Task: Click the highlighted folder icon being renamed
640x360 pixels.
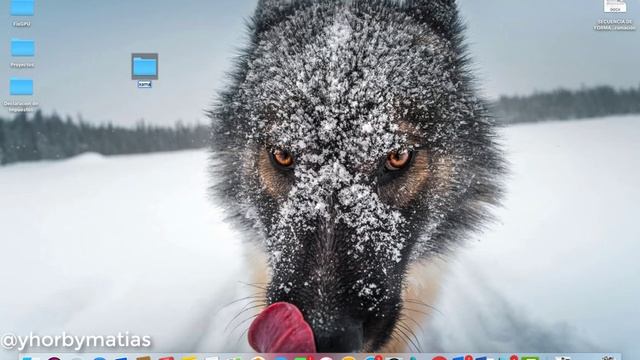Action: [144, 66]
